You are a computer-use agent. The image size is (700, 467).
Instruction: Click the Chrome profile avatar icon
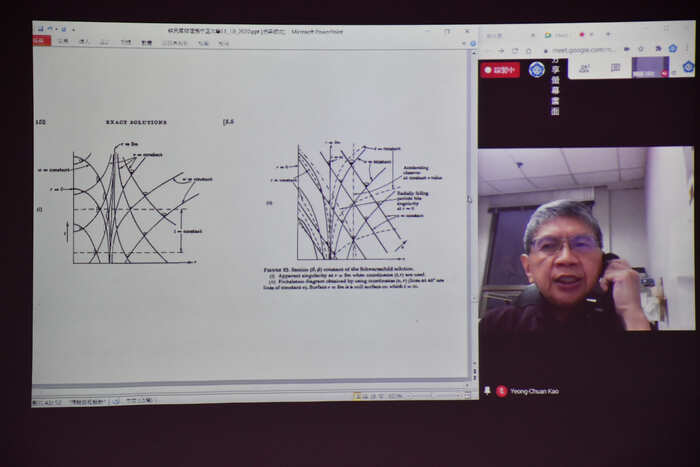(673, 48)
